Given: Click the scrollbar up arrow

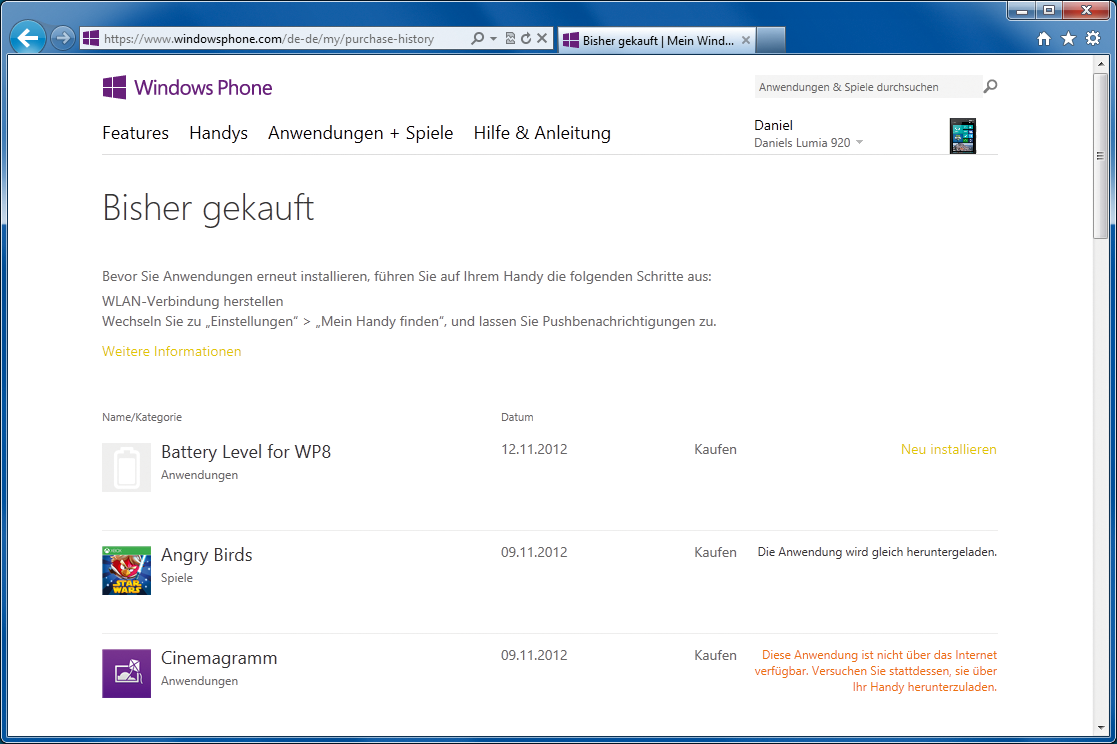Looking at the screenshot, I should click(1101, 64).
